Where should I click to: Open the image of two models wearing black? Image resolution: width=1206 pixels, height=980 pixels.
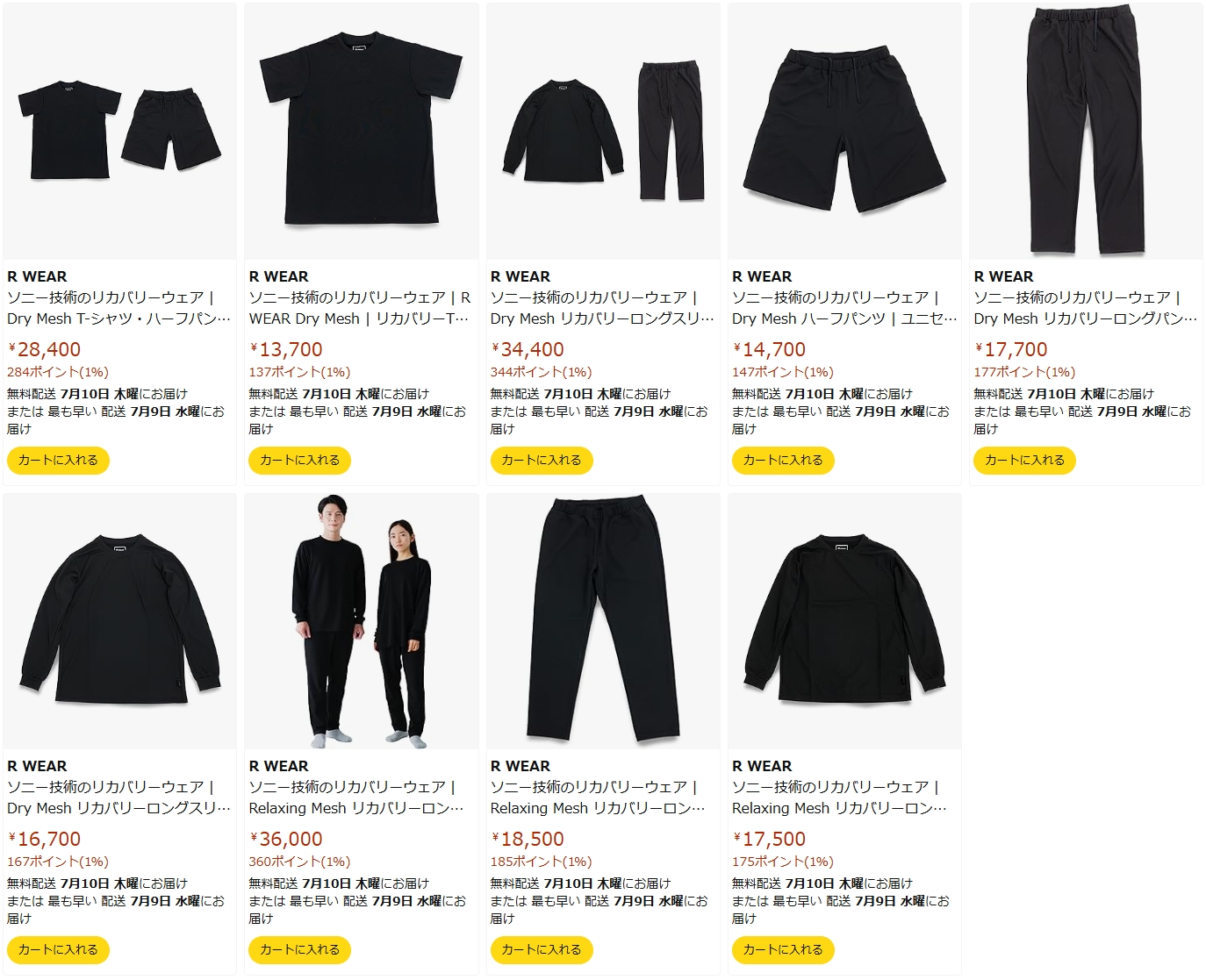(x=362, y=621)
